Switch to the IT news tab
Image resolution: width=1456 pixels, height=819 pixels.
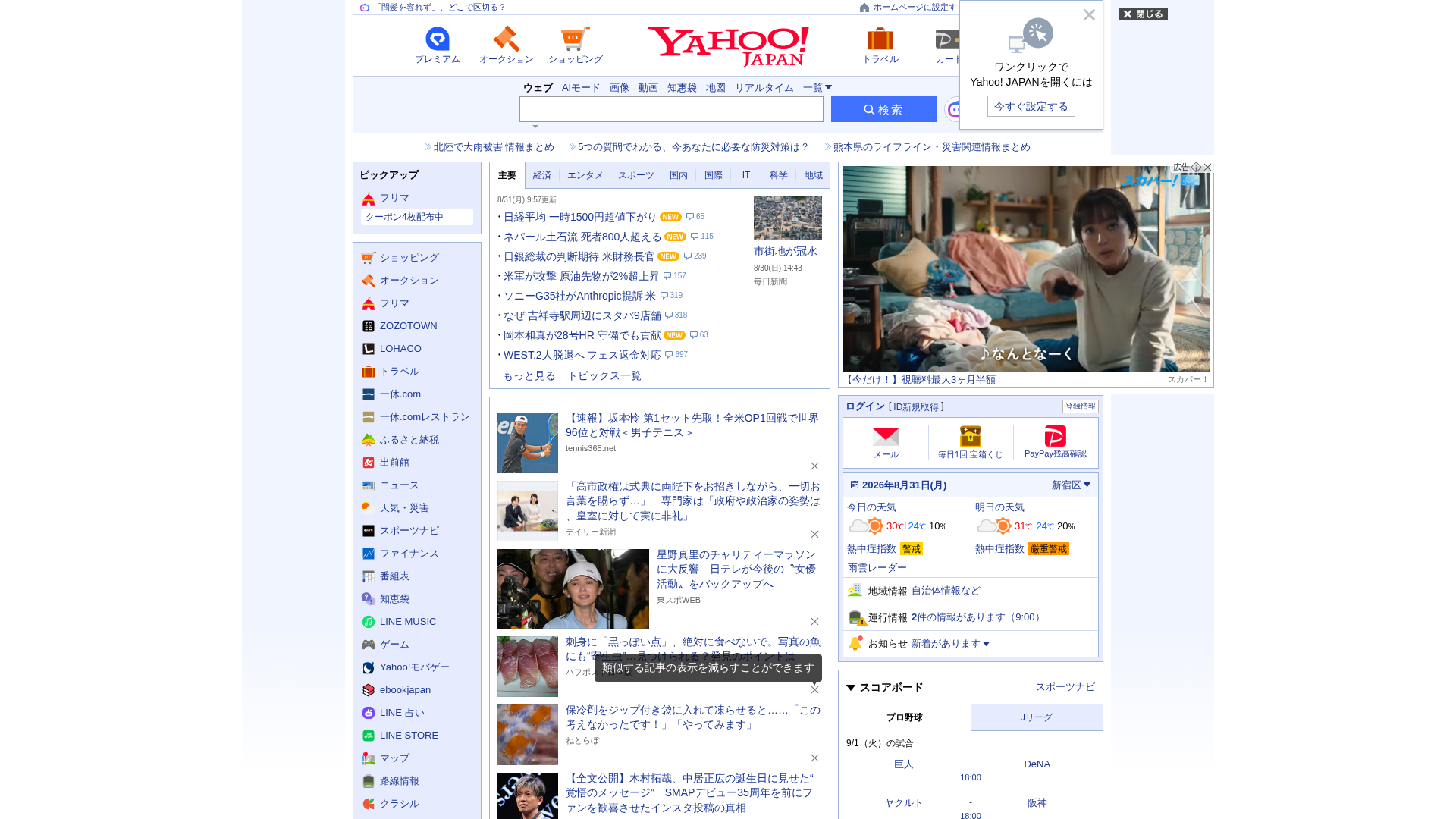pos(746,175)
